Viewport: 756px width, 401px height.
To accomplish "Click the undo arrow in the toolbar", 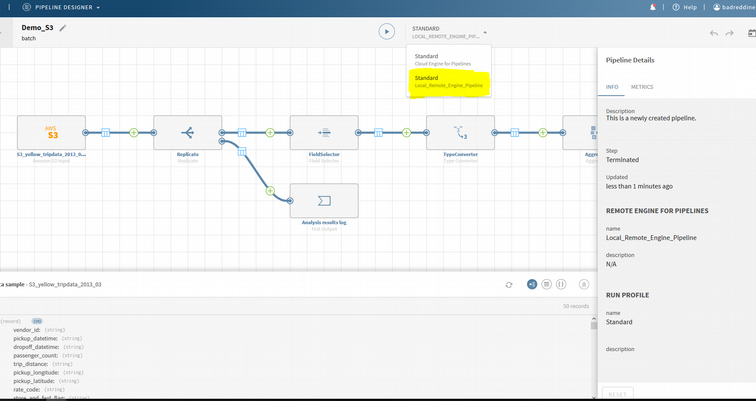I will [x=713, y=33].
